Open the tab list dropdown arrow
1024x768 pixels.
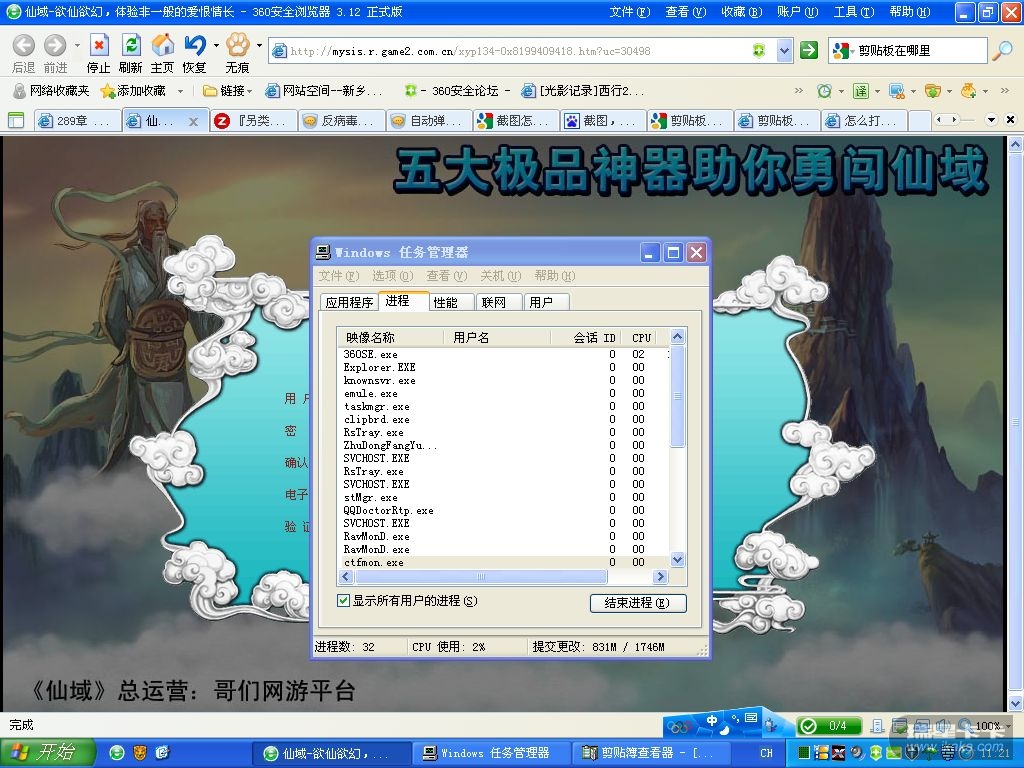pyautogui.click(x=991, y=120)
